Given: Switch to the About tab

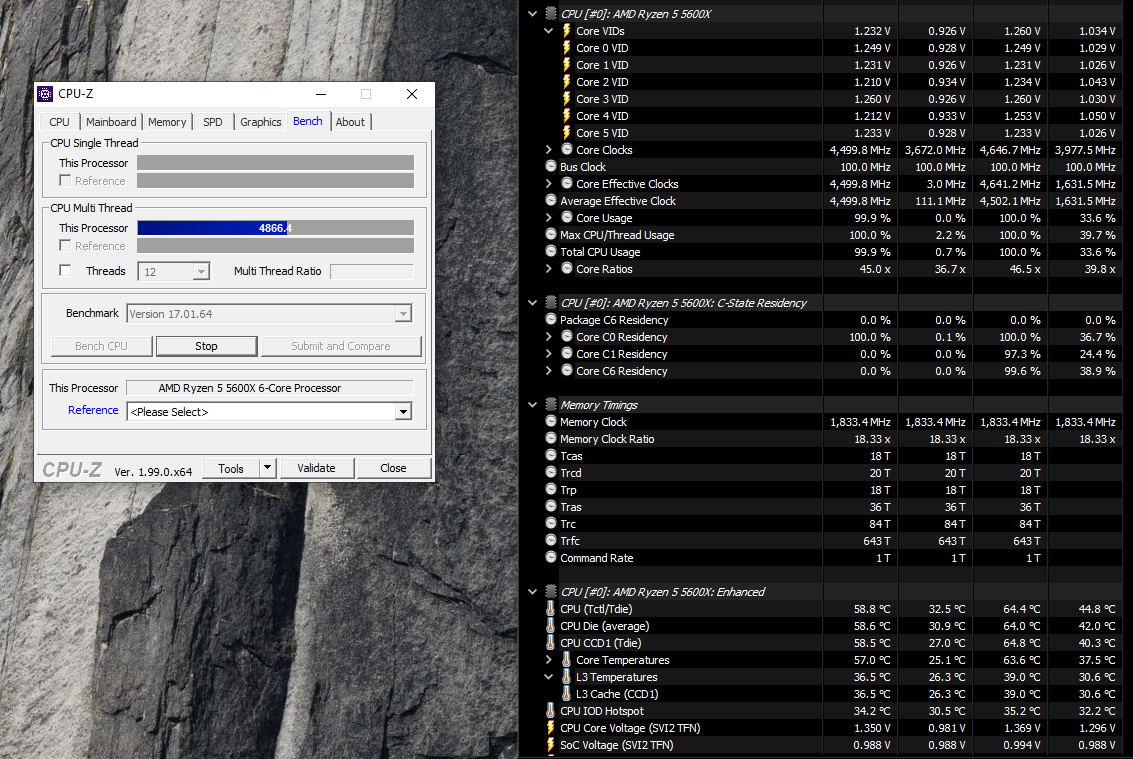Looking at the screenshot, I should (350, 122).
